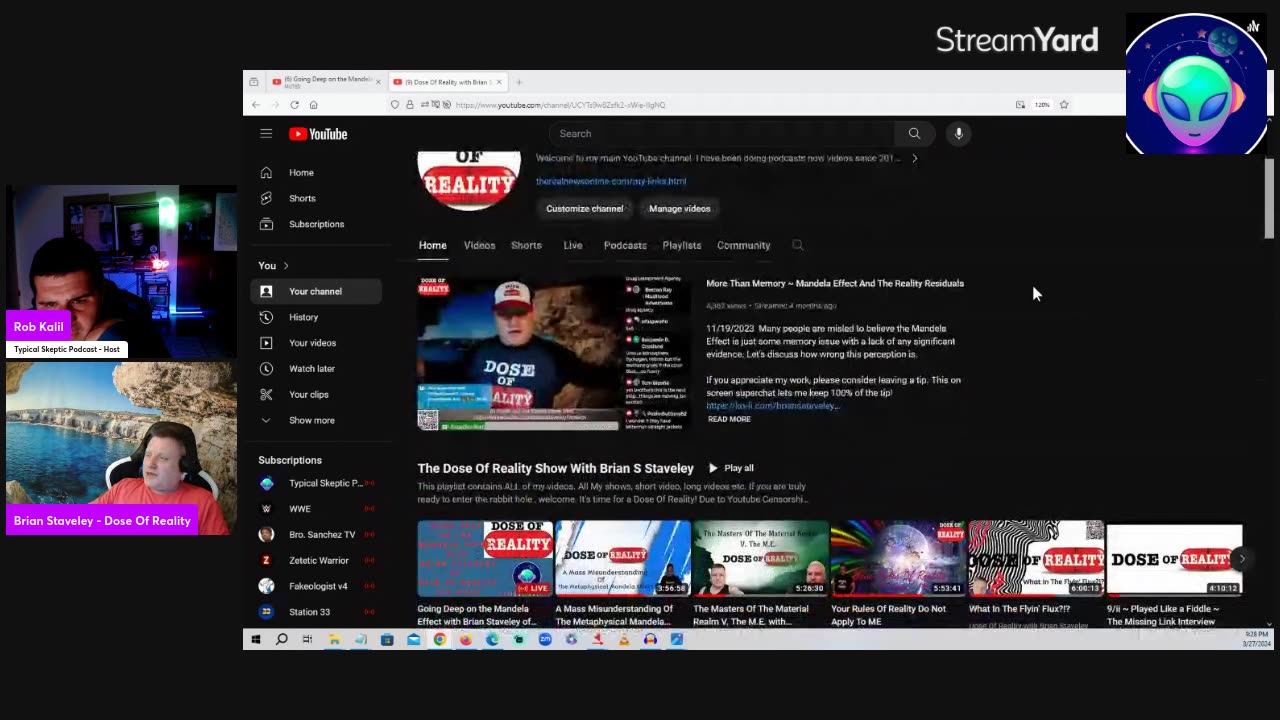Screen dimensions: 1280x720
Task: Open More Than Memory video title
Action: pyautogui.click(x=835, y=283)
